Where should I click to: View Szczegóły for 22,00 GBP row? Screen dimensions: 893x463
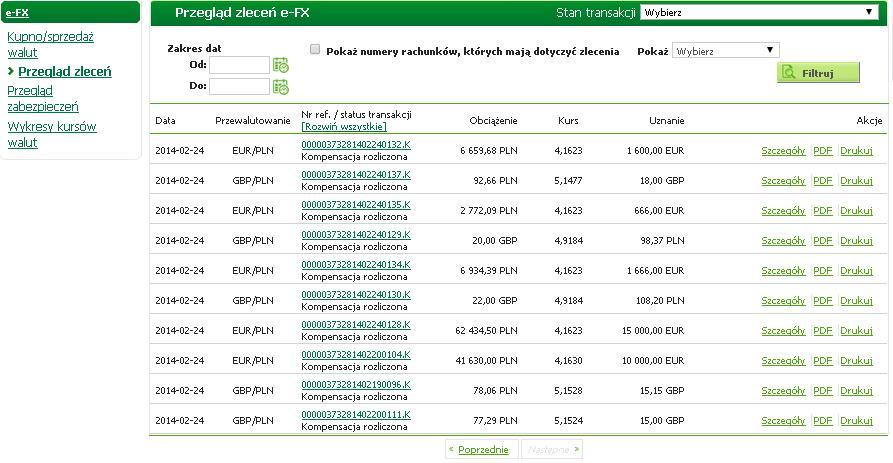[x=783, y=301]
